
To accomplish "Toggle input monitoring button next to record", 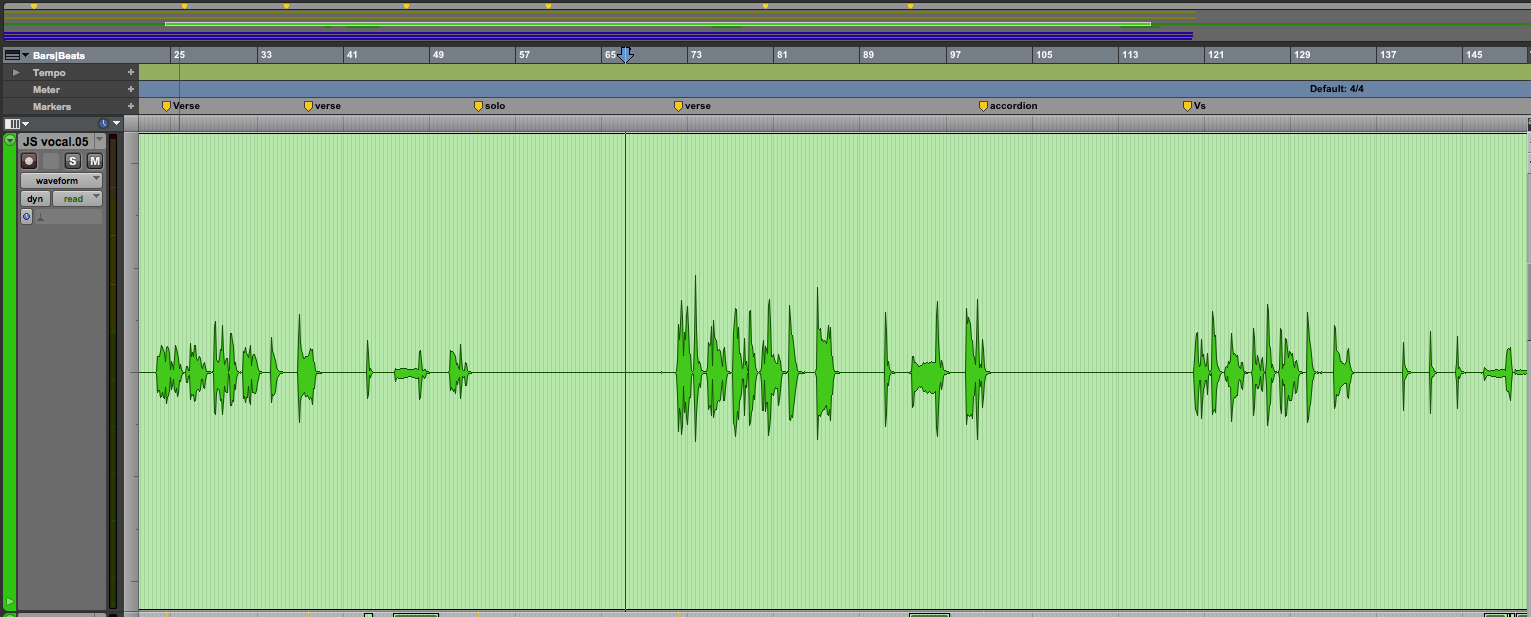I will coord(50,161).
